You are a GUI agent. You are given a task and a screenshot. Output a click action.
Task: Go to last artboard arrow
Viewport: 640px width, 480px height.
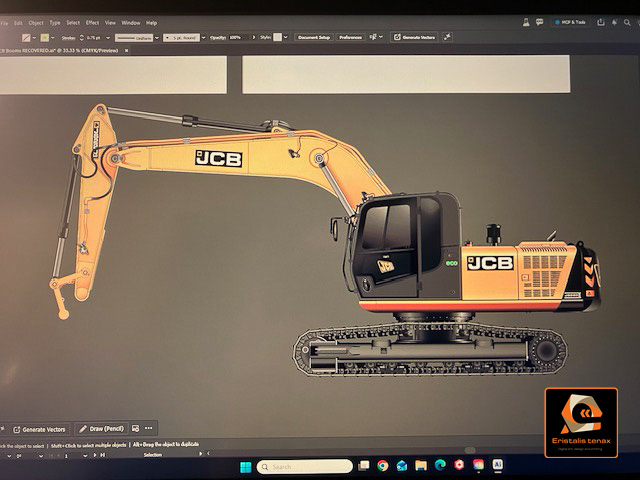[103, 455]
